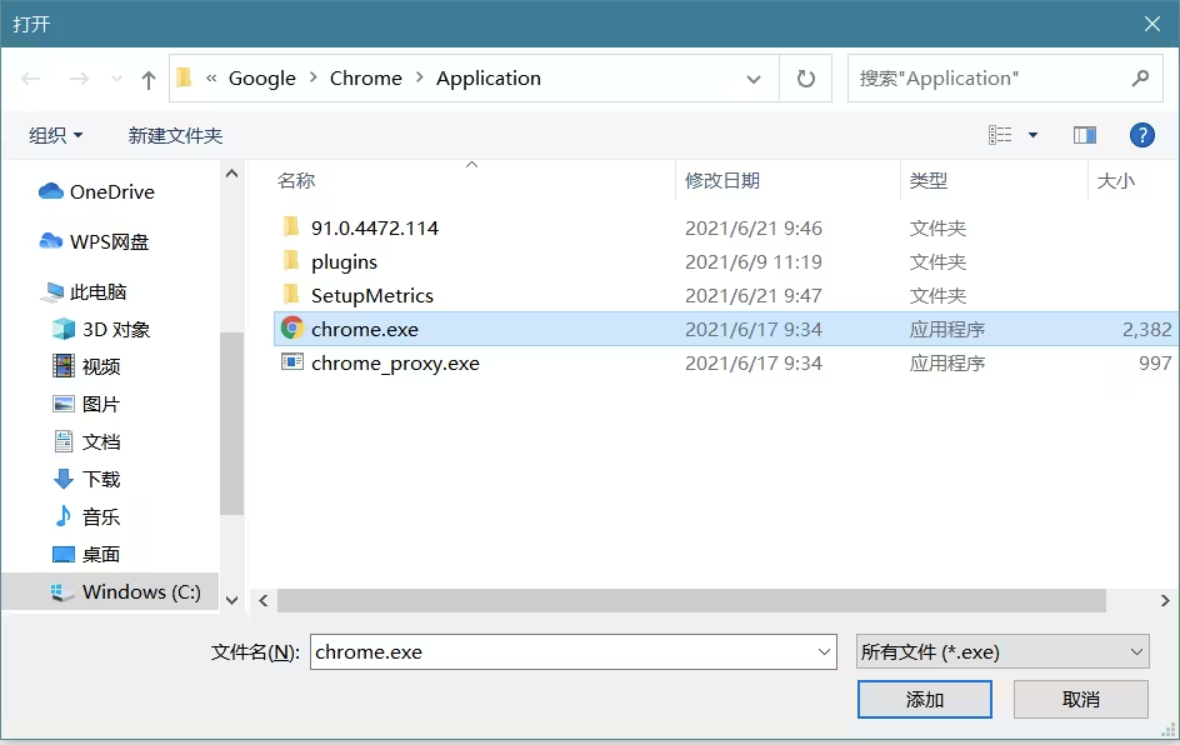Open help with the question mark
Screen dimensions: 1180x745
click(1142, 135)
